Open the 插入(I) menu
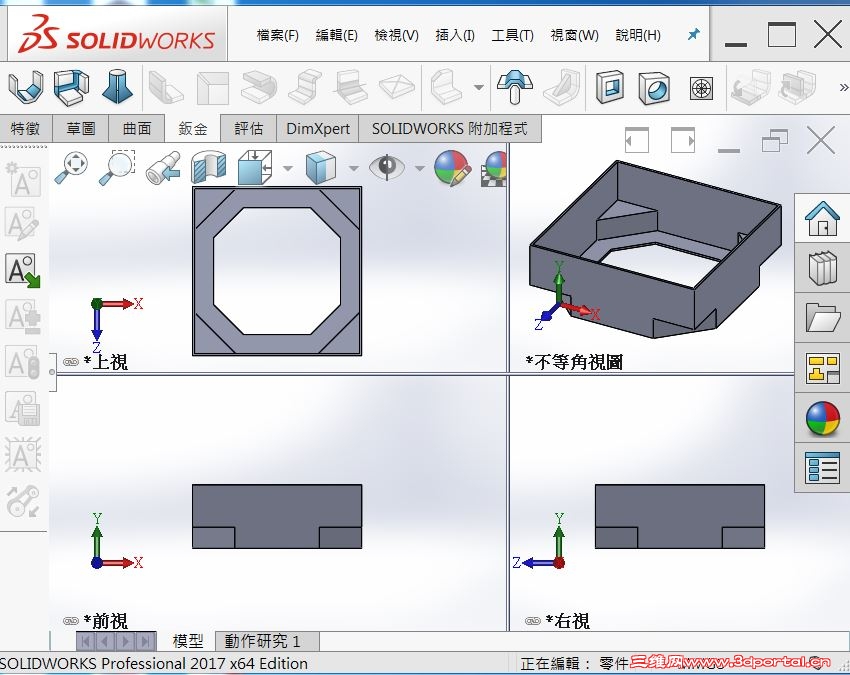This screenshot has height=675, width=850. coord(455,36)
